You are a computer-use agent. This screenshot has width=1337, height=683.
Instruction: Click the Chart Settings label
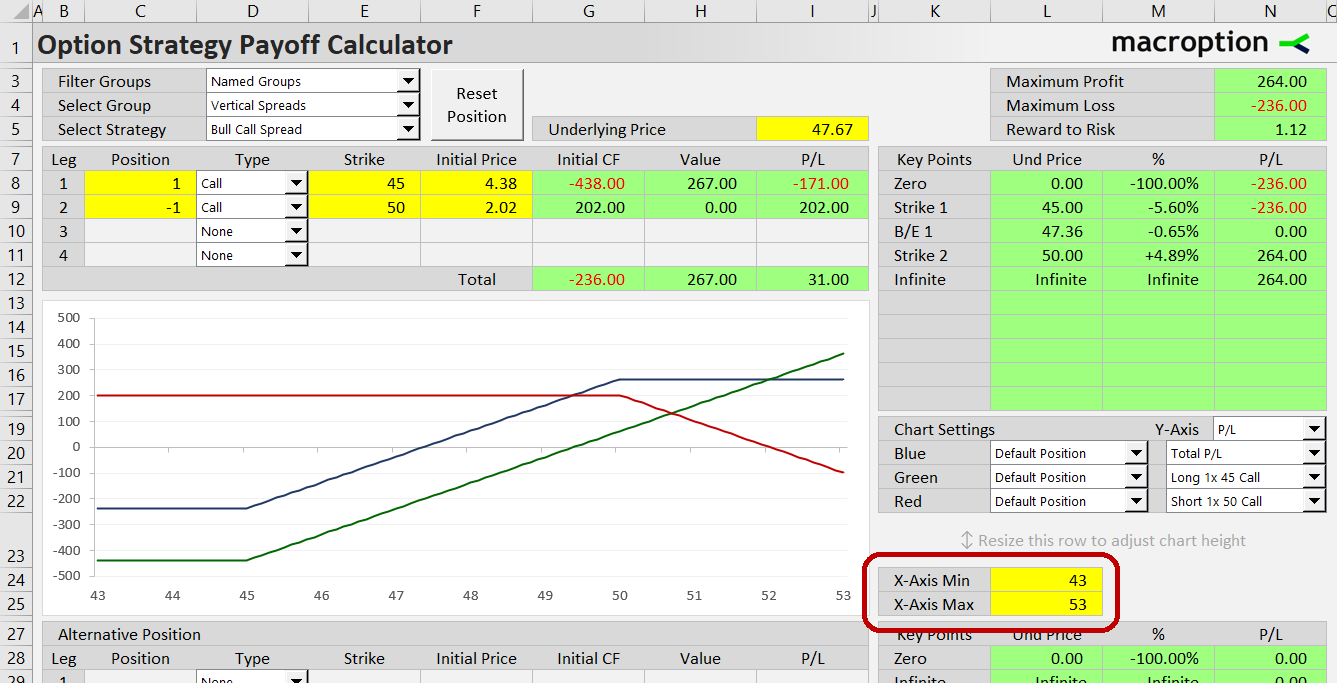944,429
